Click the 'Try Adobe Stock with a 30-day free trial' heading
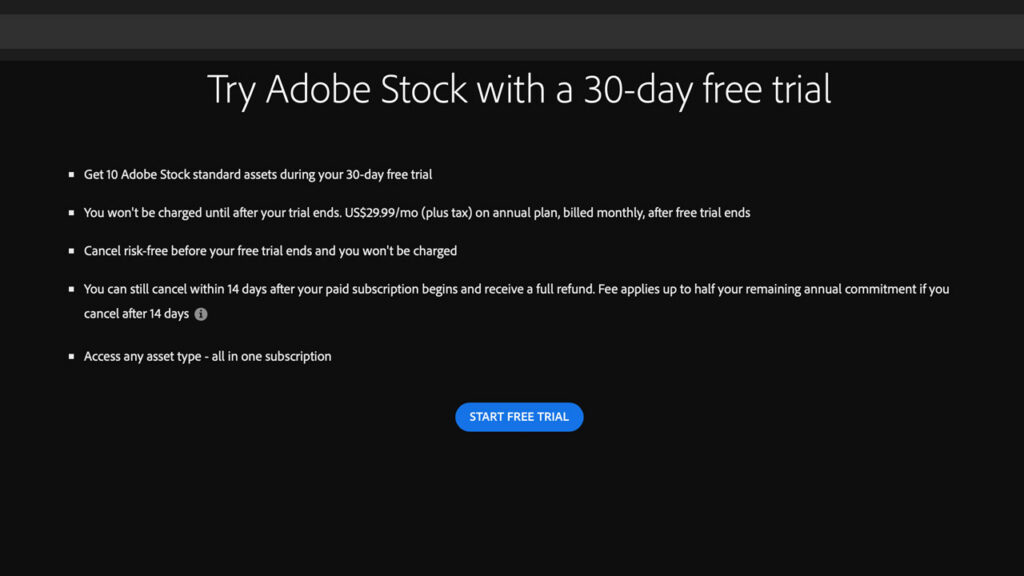Viewport: 1024px width, 576px height. pos(519,89)
